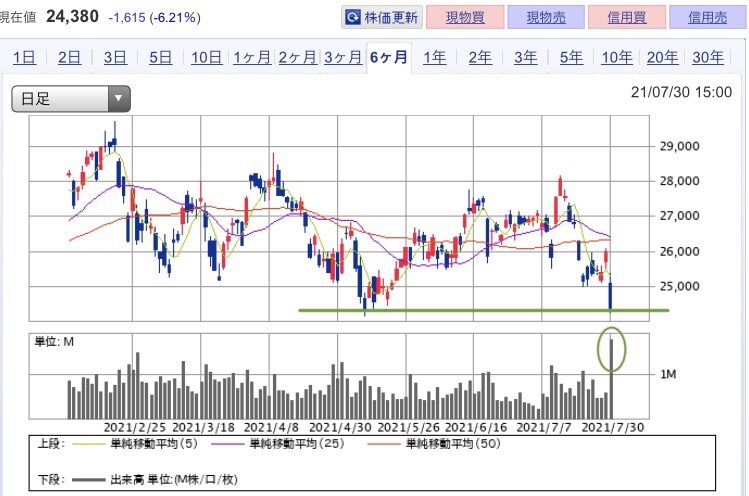The width and height of the screenshot is (749, 496).
Task: Click the change value -1,615 (-6.21%)
Action: coord(155,18)
